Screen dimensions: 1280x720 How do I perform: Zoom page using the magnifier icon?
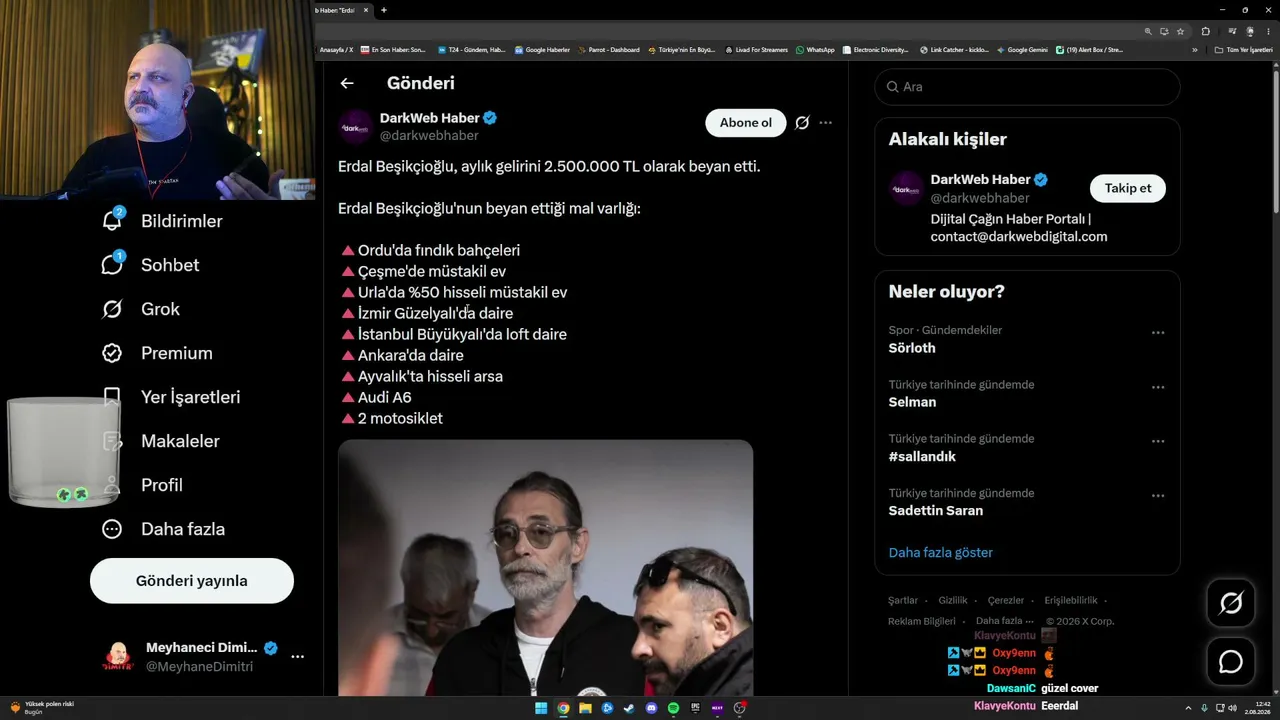tap(1148, 31)
